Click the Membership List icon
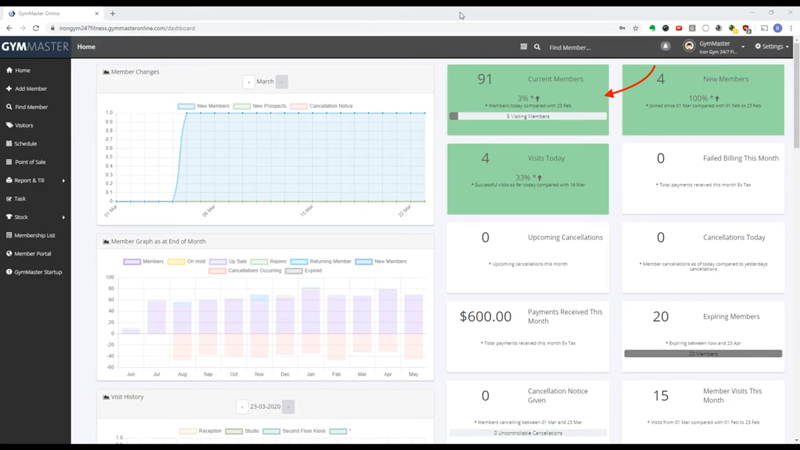Image resolution: width=800 pixels, height=450 pixels. tap(9, 235)
